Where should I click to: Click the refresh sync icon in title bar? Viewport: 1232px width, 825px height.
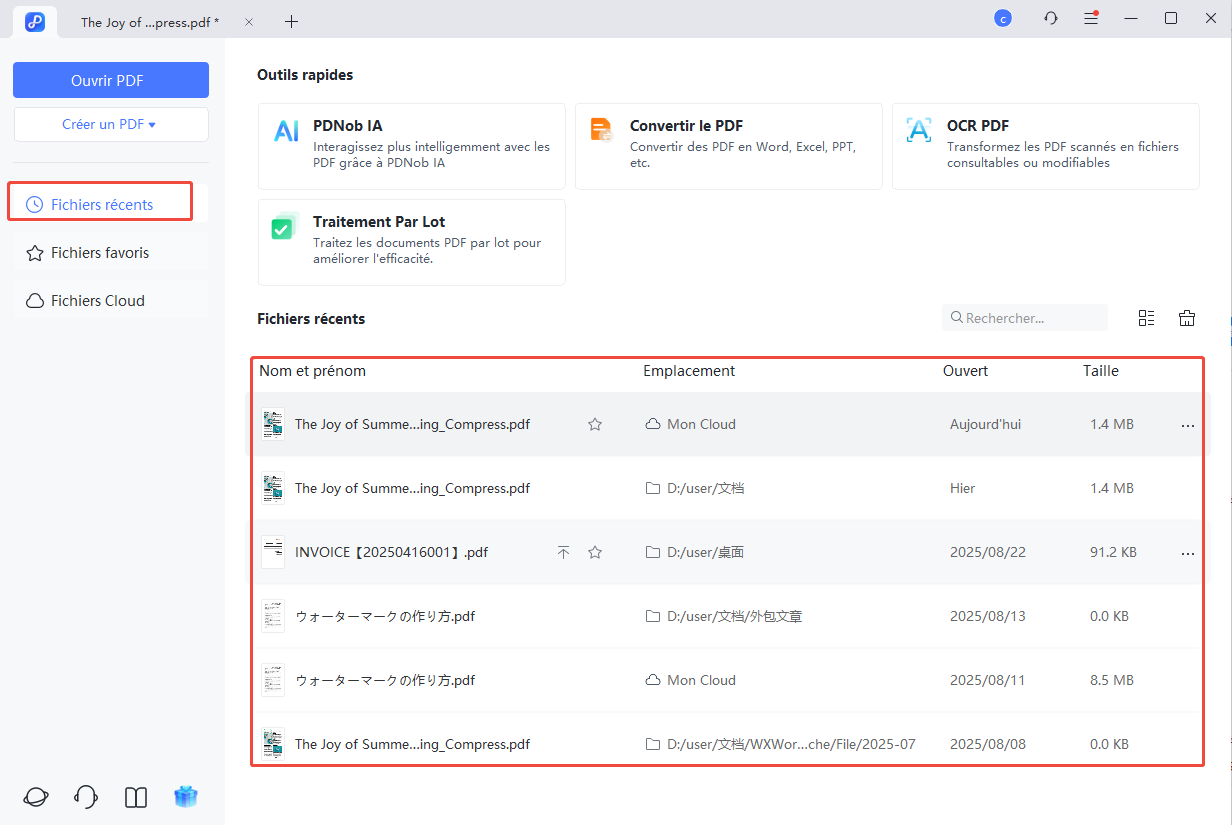tap(1050, 19)
